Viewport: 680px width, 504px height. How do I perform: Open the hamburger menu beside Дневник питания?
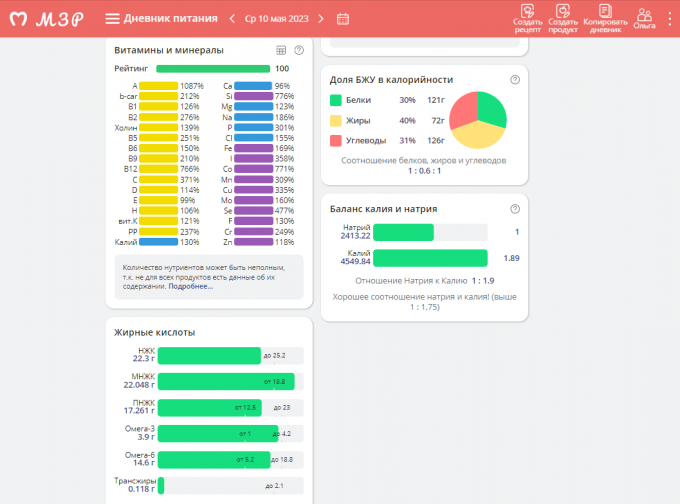(112, 19)
